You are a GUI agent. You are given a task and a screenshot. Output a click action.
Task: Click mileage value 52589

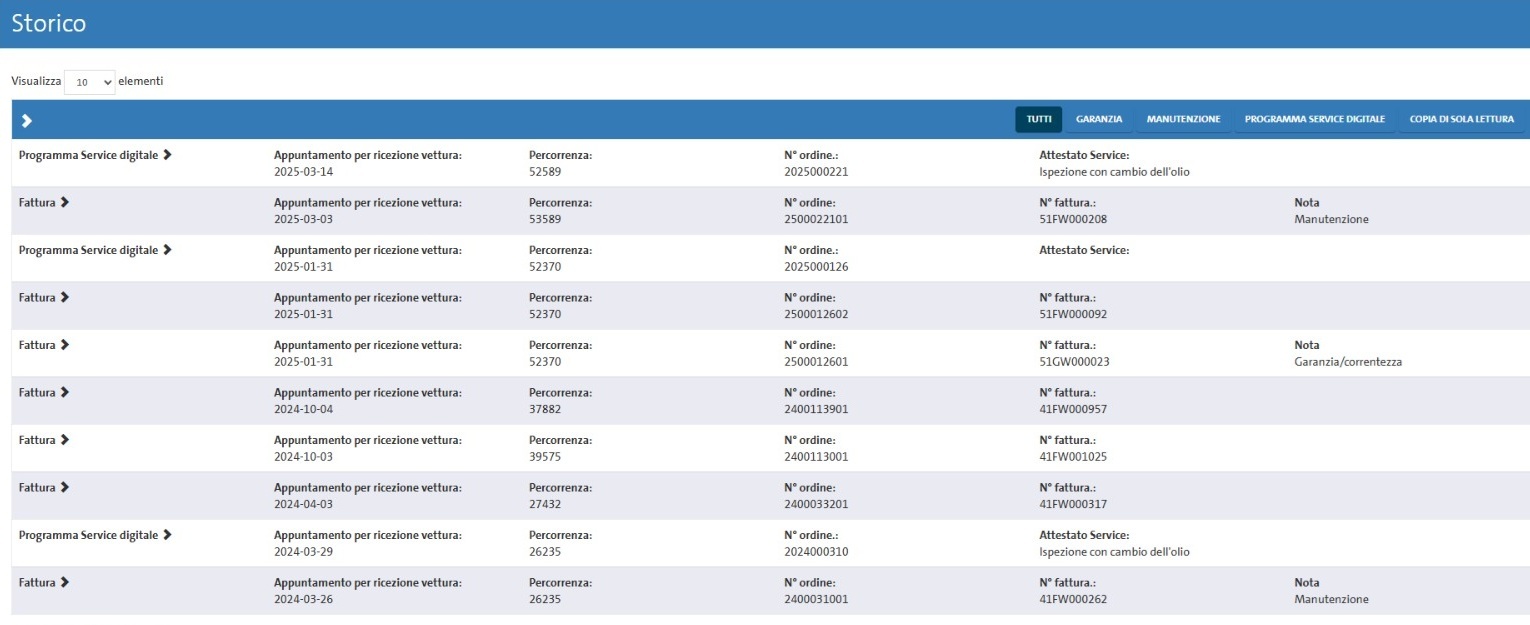point(545,172)
